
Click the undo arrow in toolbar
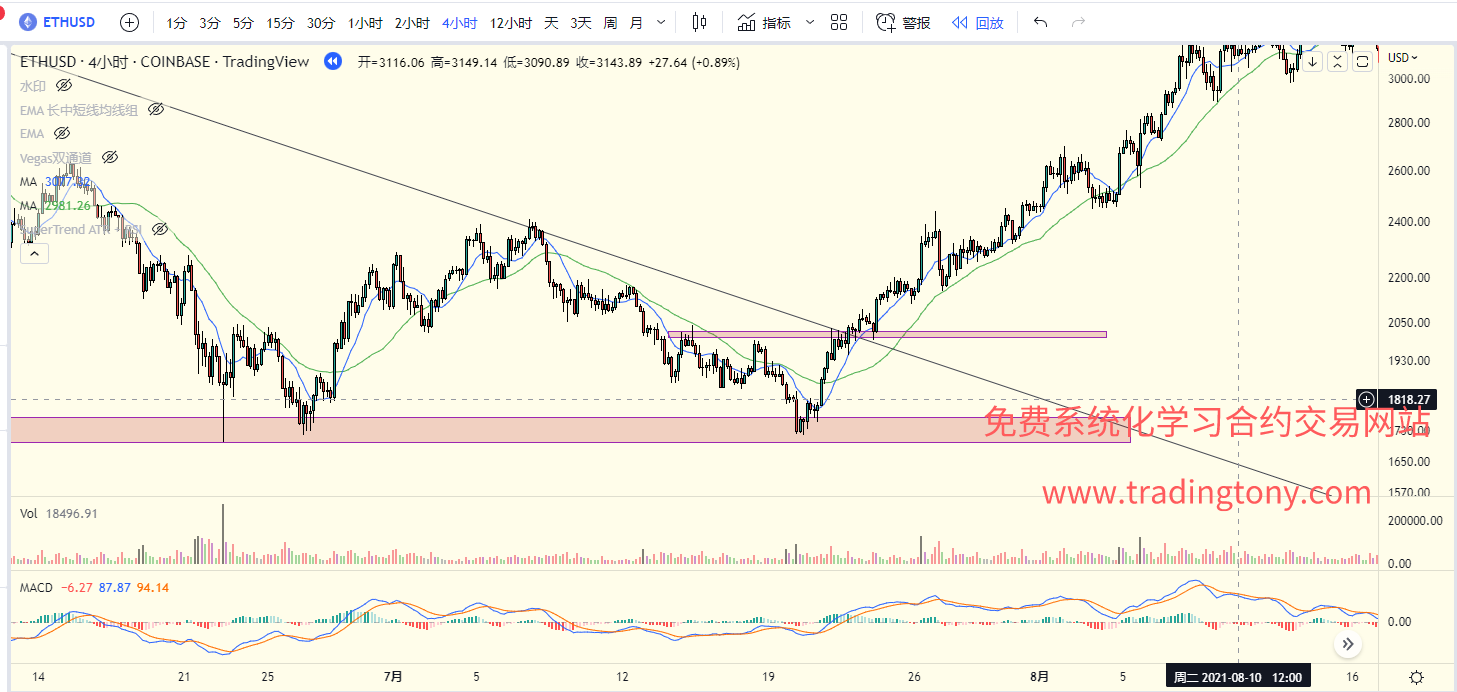click(1041, 22)
